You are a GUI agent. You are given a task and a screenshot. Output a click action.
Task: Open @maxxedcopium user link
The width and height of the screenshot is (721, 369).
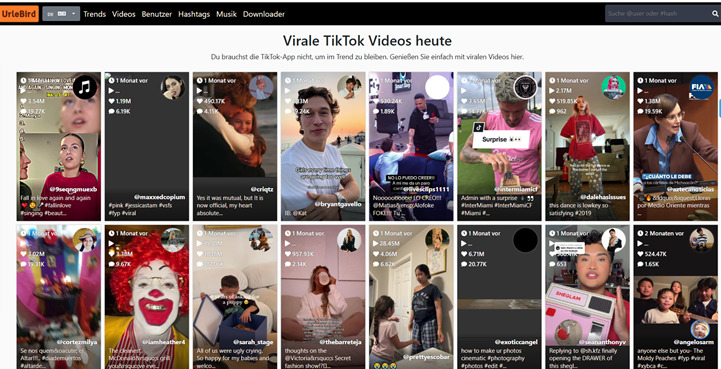(160, 197)
